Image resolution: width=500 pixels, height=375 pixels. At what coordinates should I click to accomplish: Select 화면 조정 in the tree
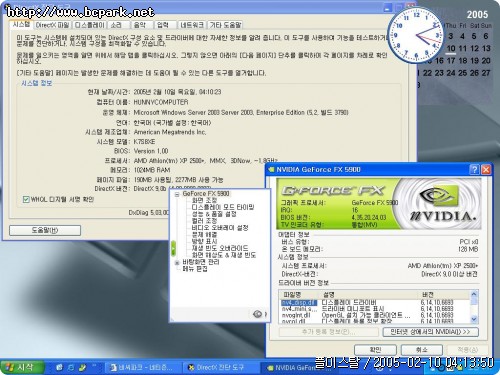[x=204, y=200]
